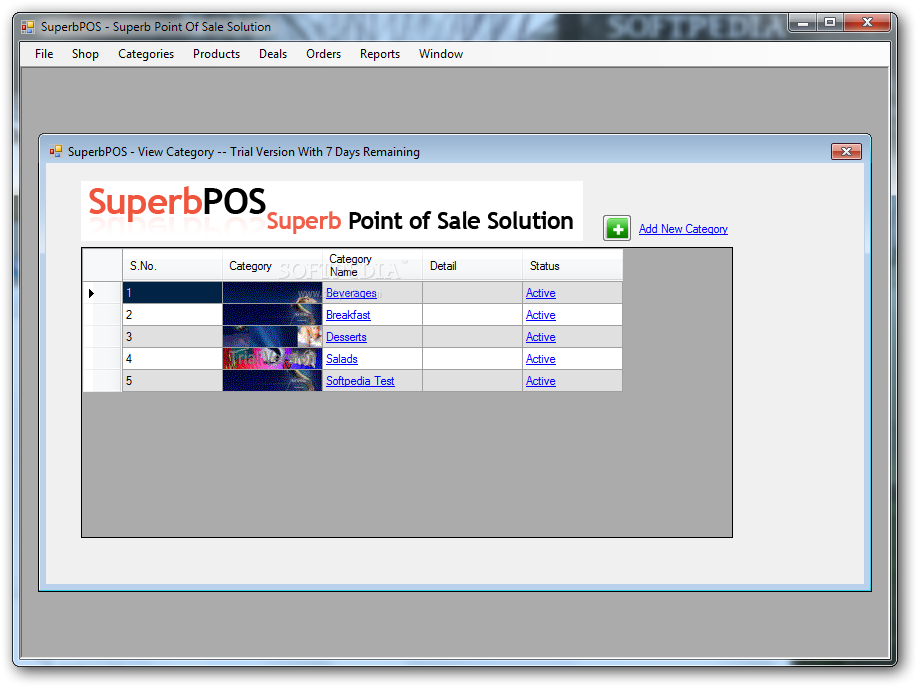The width and height of the screenshot is (918, 687).
Task: Click the SuperbPOS main window title icon
Action: click(28, 27)
